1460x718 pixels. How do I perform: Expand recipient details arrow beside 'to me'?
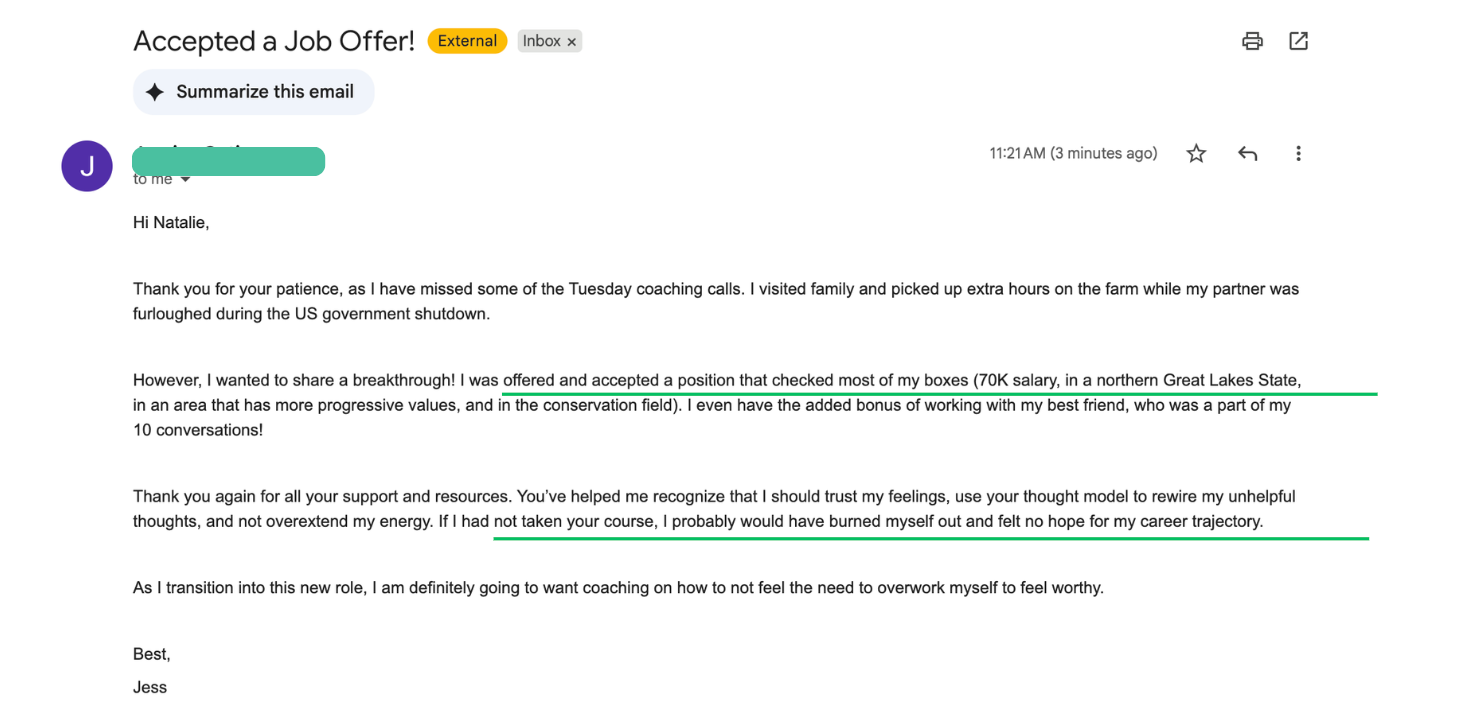(185, 180)
